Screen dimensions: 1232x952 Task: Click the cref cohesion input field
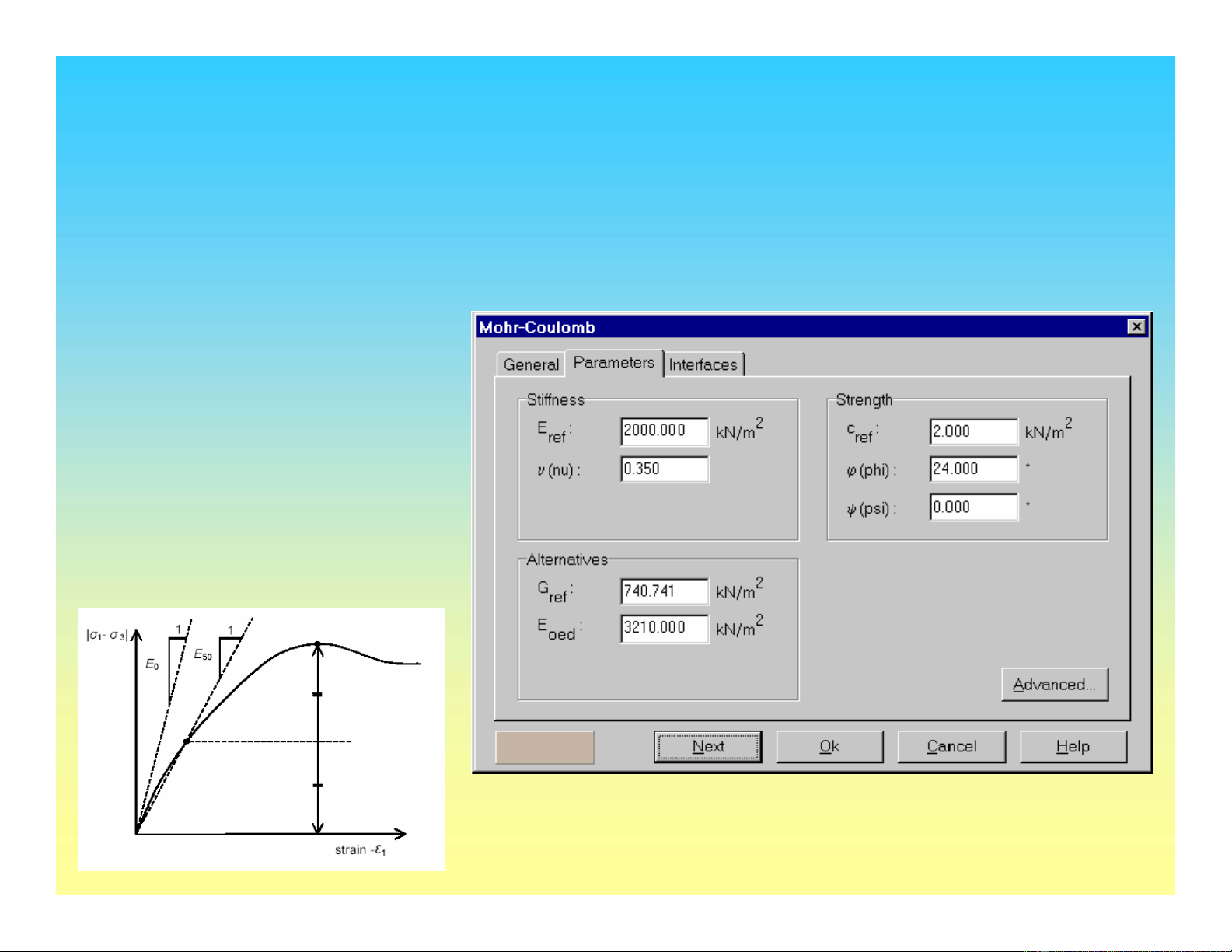coord(973,431)
